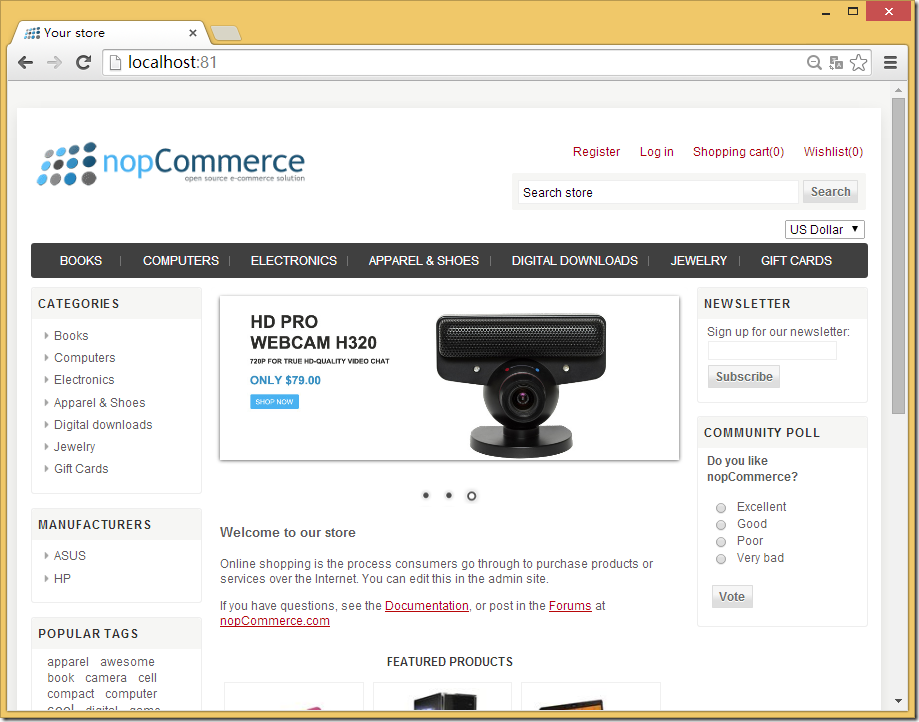The image size is (919, 722).
Task: Choose the Good radio button
Action: tap(721, 525)
